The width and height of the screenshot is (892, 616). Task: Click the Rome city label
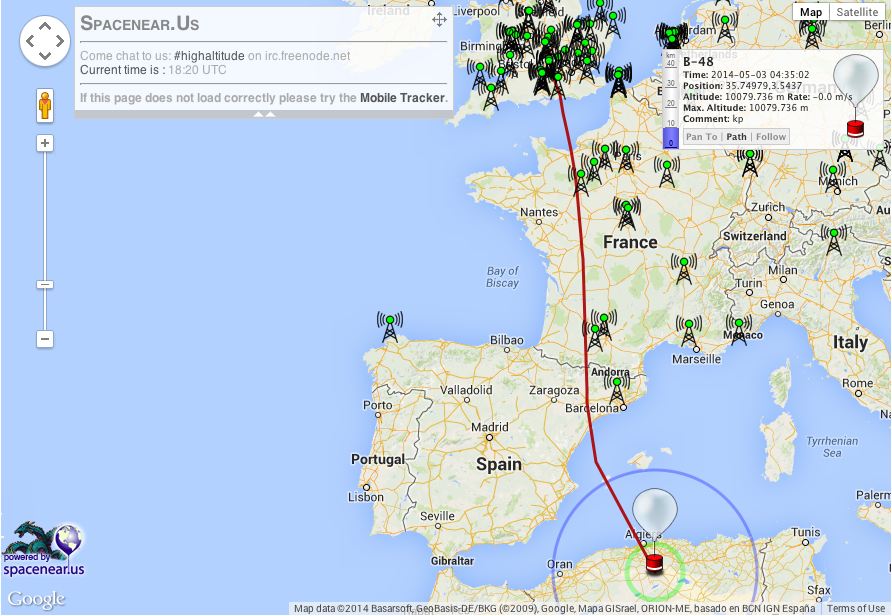coord(857,383)
